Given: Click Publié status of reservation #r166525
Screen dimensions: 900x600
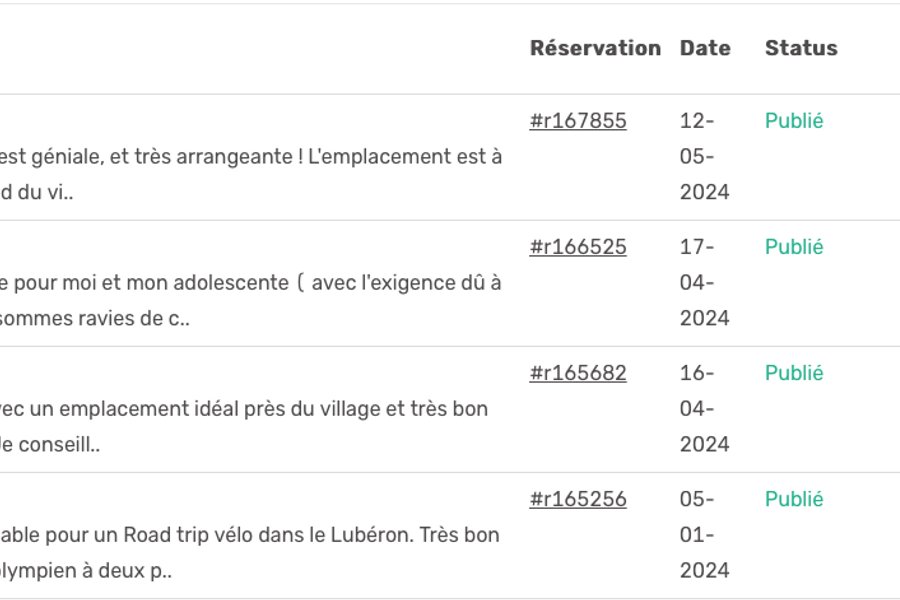Looking at the screenshot, I should click(x=794, y=247).
